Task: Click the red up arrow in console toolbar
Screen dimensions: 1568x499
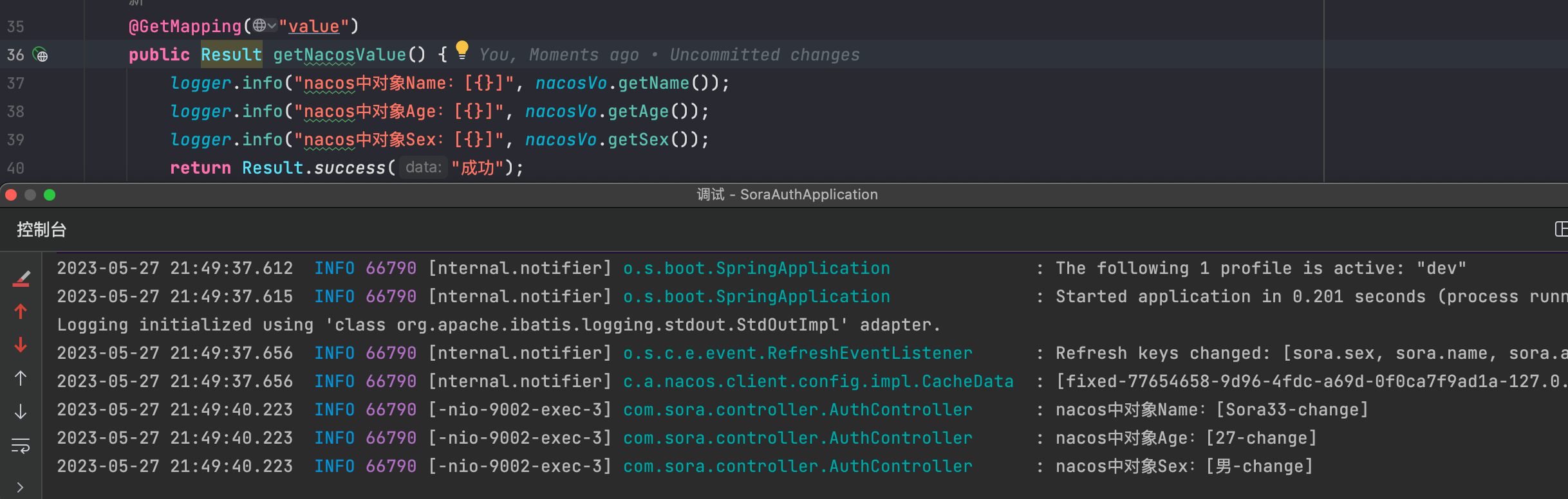Action: coord(21,312)
